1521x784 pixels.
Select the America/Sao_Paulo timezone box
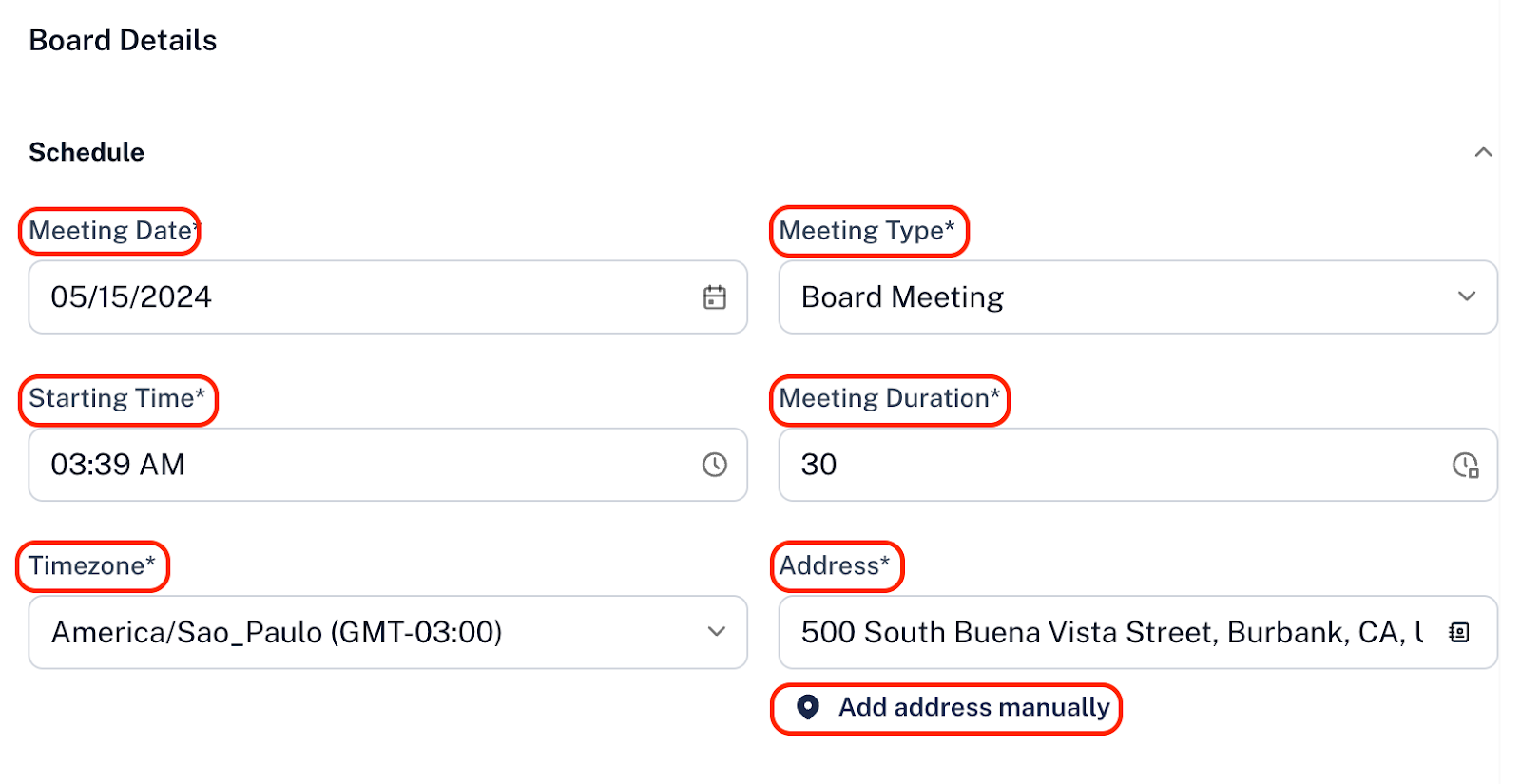coord(388,633)
